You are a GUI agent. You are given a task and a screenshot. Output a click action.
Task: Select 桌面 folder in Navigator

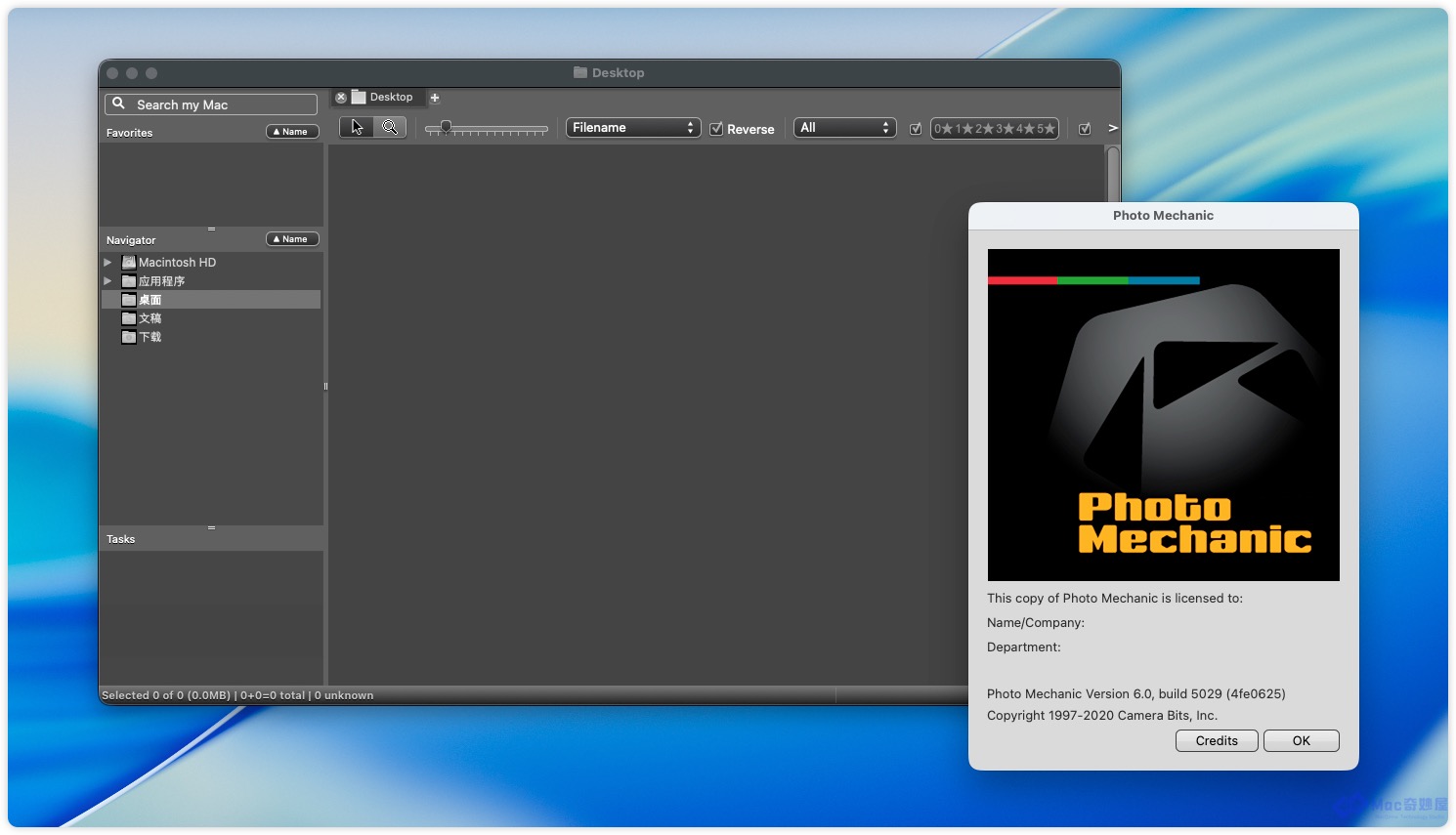(211, 300)
